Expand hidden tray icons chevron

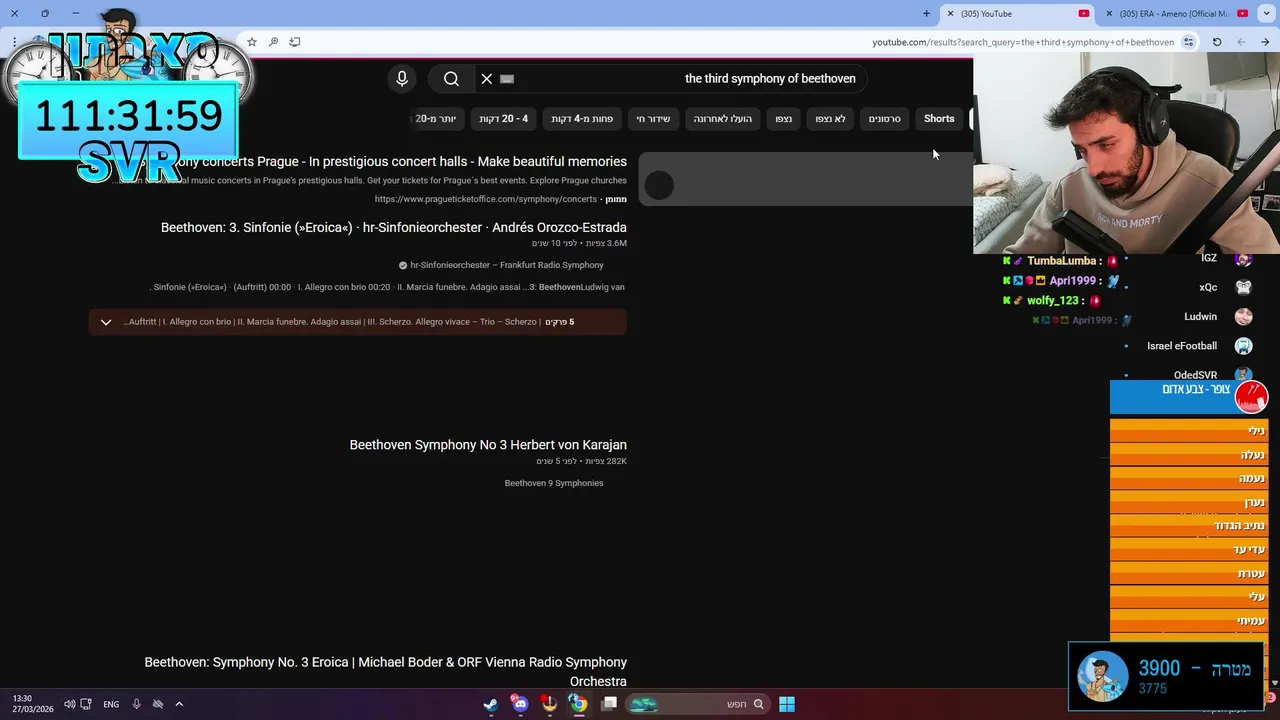point(179,704)
